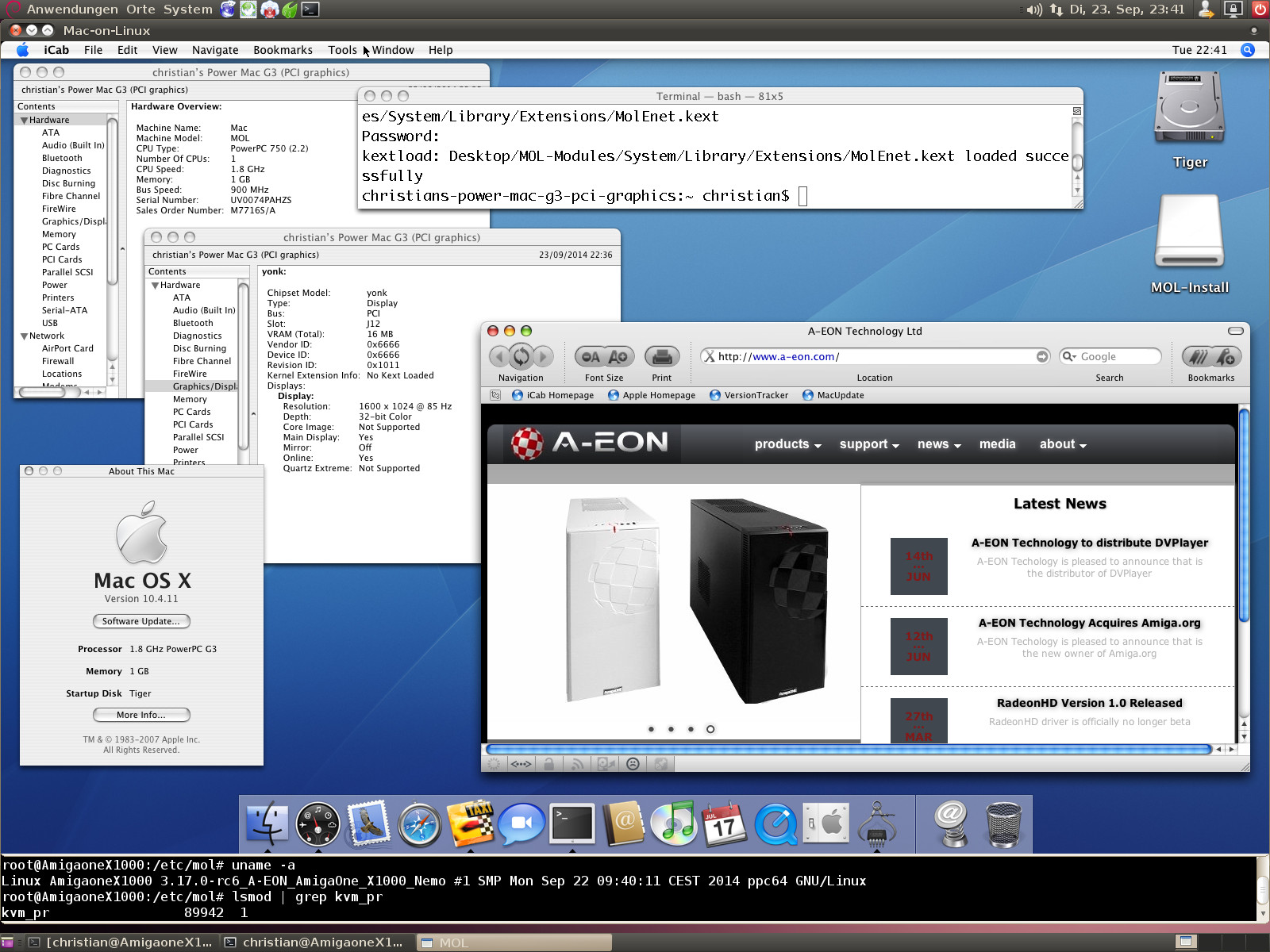Open Dashboard from the dock
The height and width of the screenshot is (952, 1270).
point(317,824)
